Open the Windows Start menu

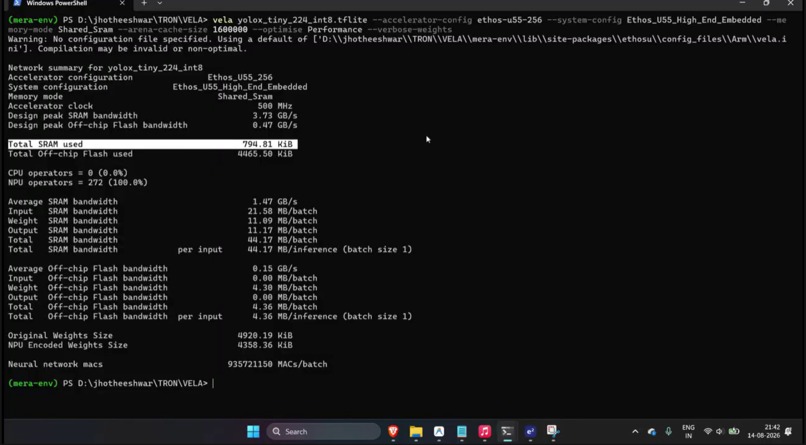click(253, 432)
